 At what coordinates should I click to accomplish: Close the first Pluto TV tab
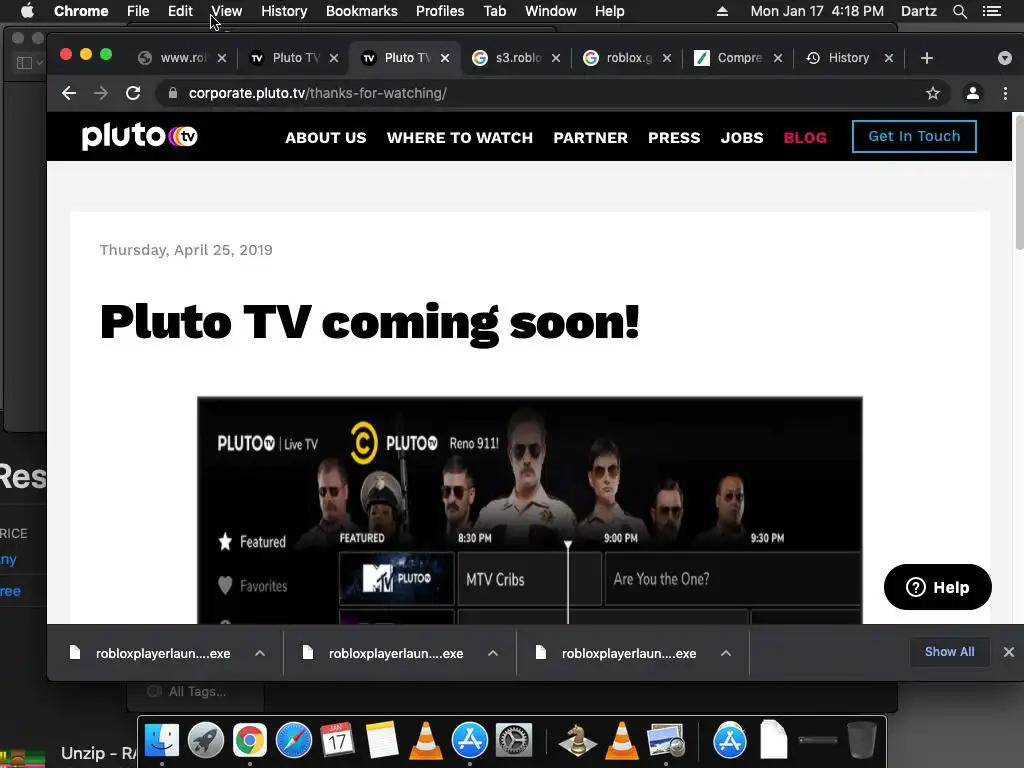[x=334, y=58]
